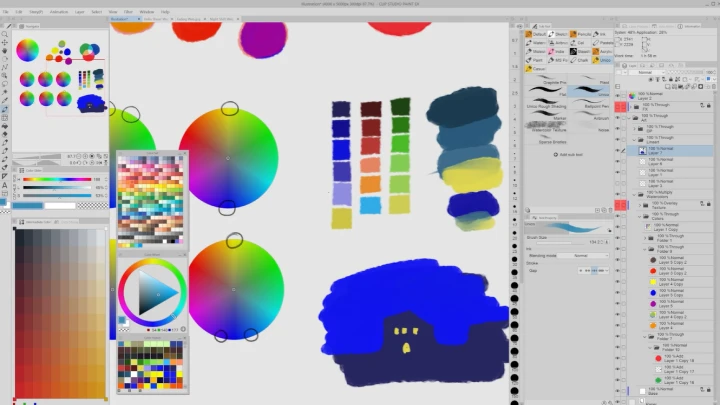
Task: Switch to the Information panel tab
Action: [690, 26]
